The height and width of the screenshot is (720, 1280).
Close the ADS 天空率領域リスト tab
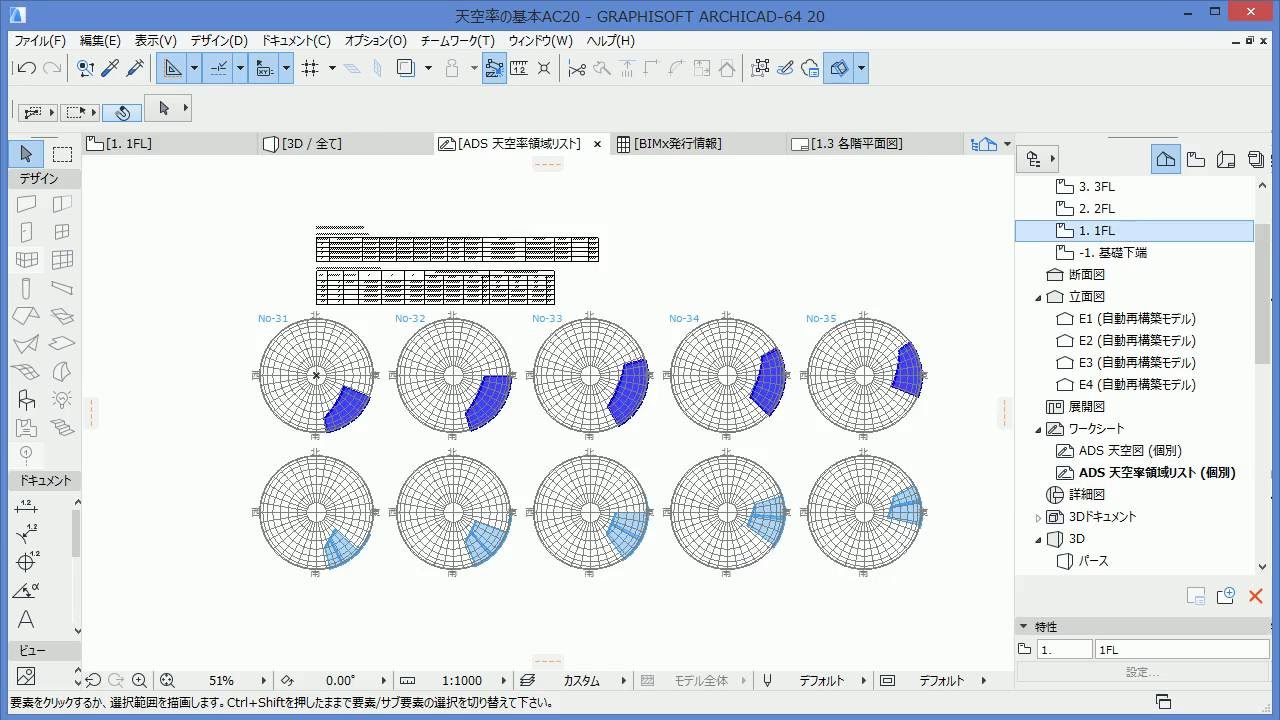(x=598, y=144)
